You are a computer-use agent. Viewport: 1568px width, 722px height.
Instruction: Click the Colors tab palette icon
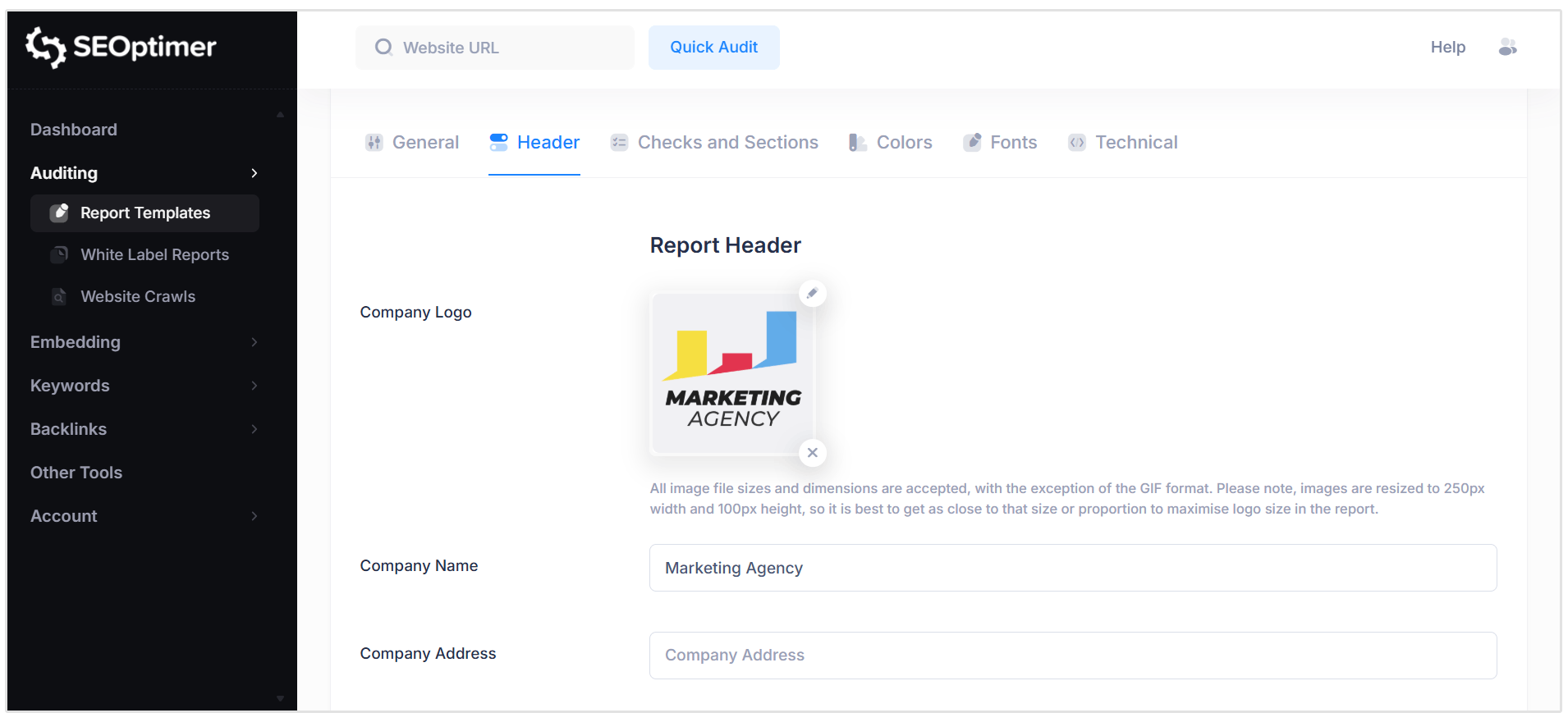pos(857,143)
